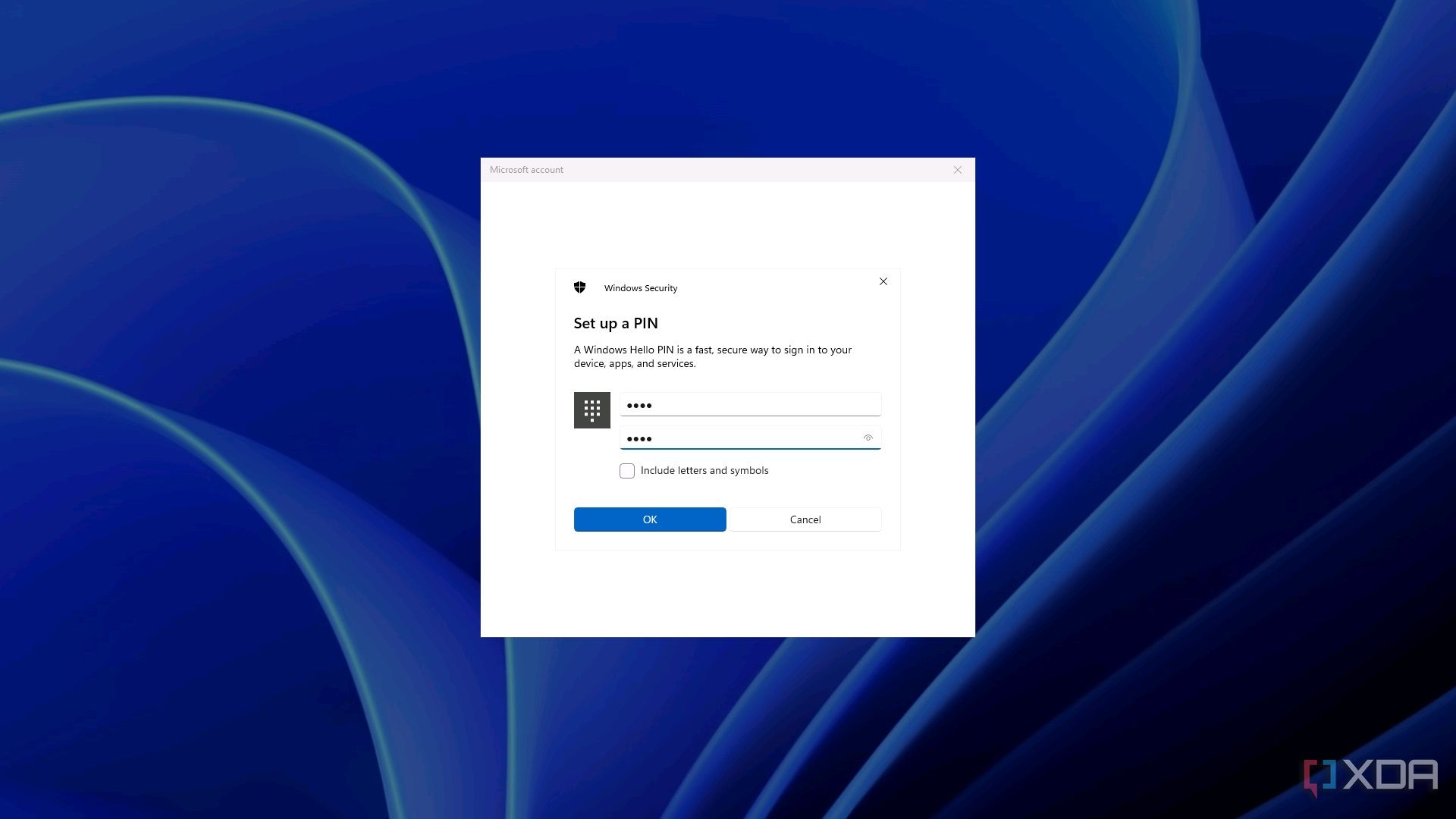The height and width of the screenshot is (819, 1456).
Task: Select the Set up a PIN heading area
Action: pos(614,322)
